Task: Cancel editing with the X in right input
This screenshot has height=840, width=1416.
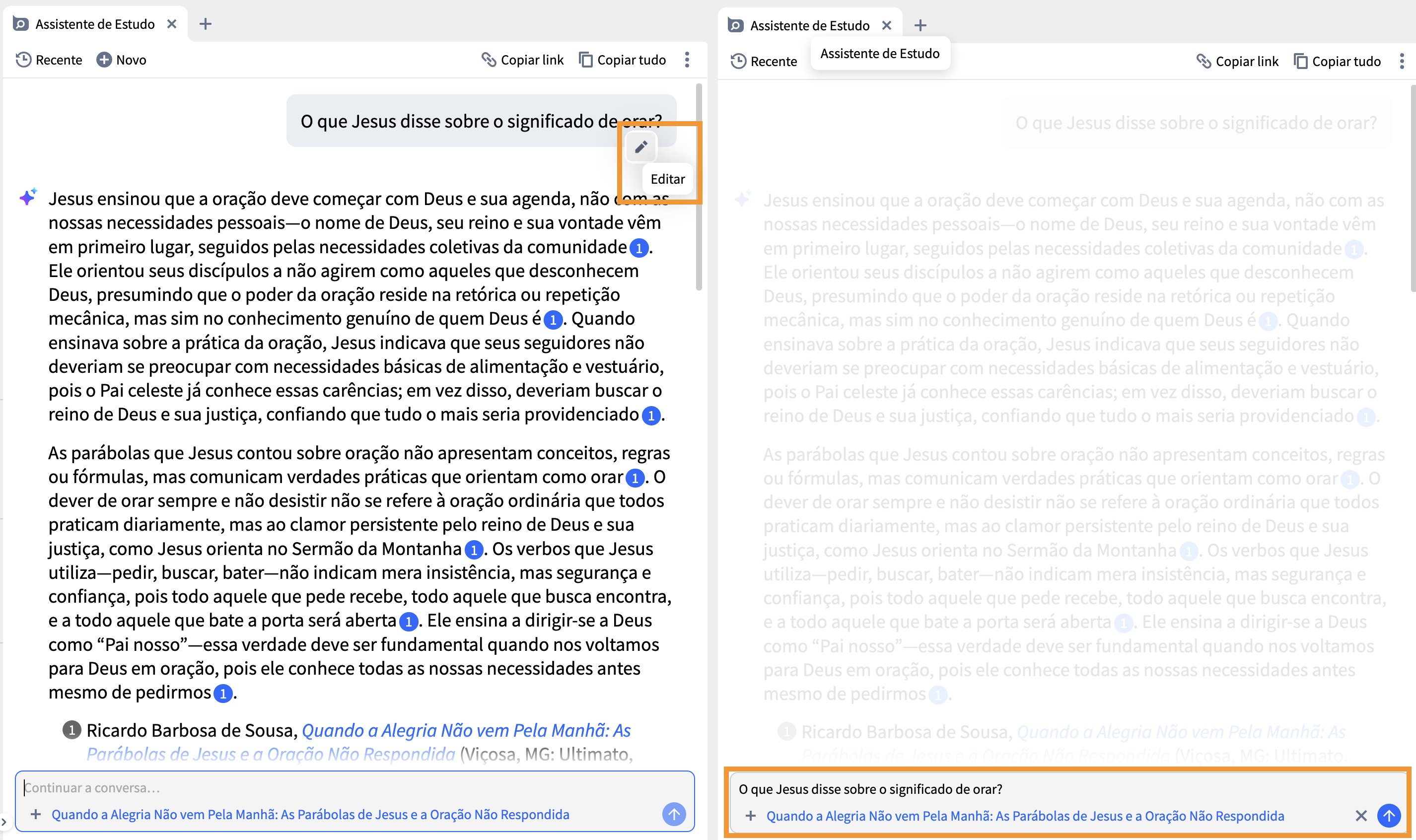Action: tap(1361, 816)
